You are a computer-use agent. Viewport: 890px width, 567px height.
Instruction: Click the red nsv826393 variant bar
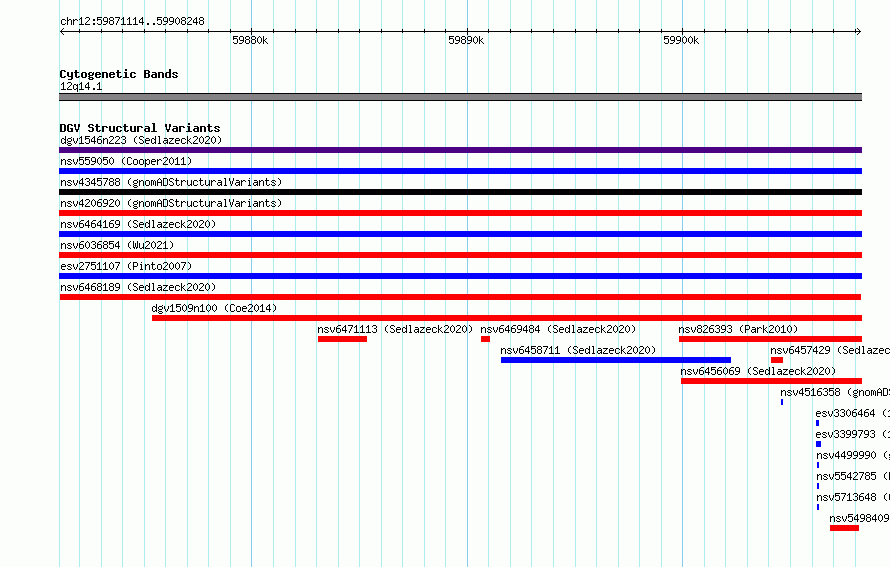(770, 339)
